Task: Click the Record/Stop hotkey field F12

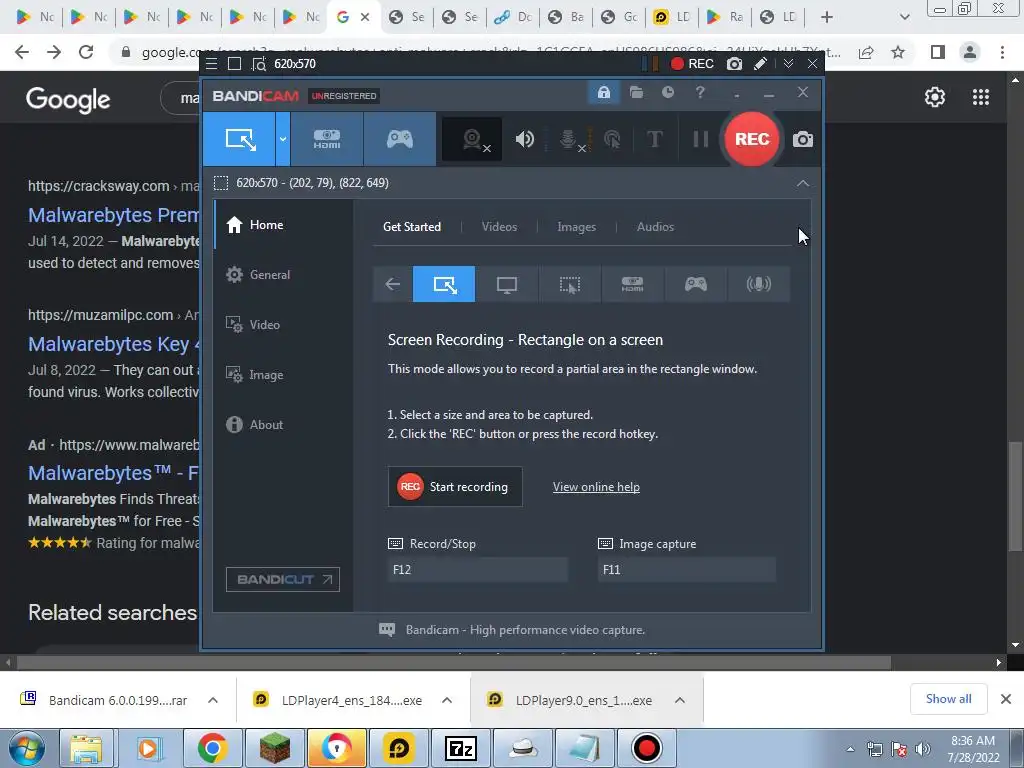Action: tap(477, 569)
